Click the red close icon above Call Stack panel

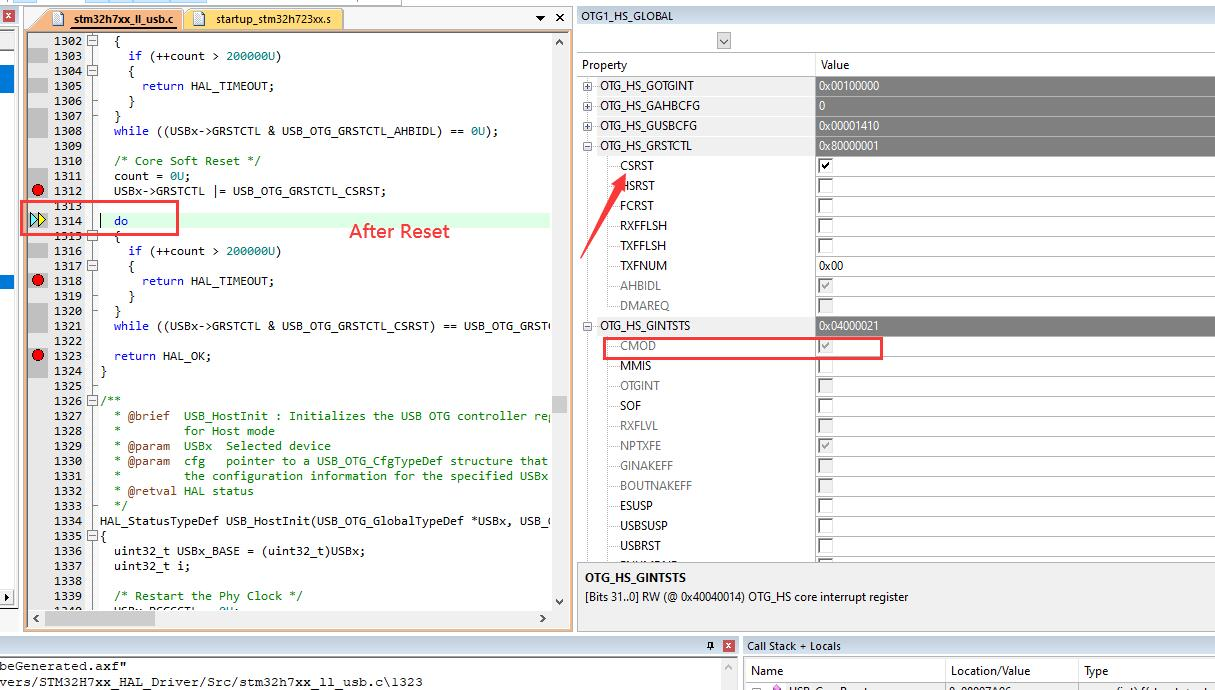click(726, 645)
